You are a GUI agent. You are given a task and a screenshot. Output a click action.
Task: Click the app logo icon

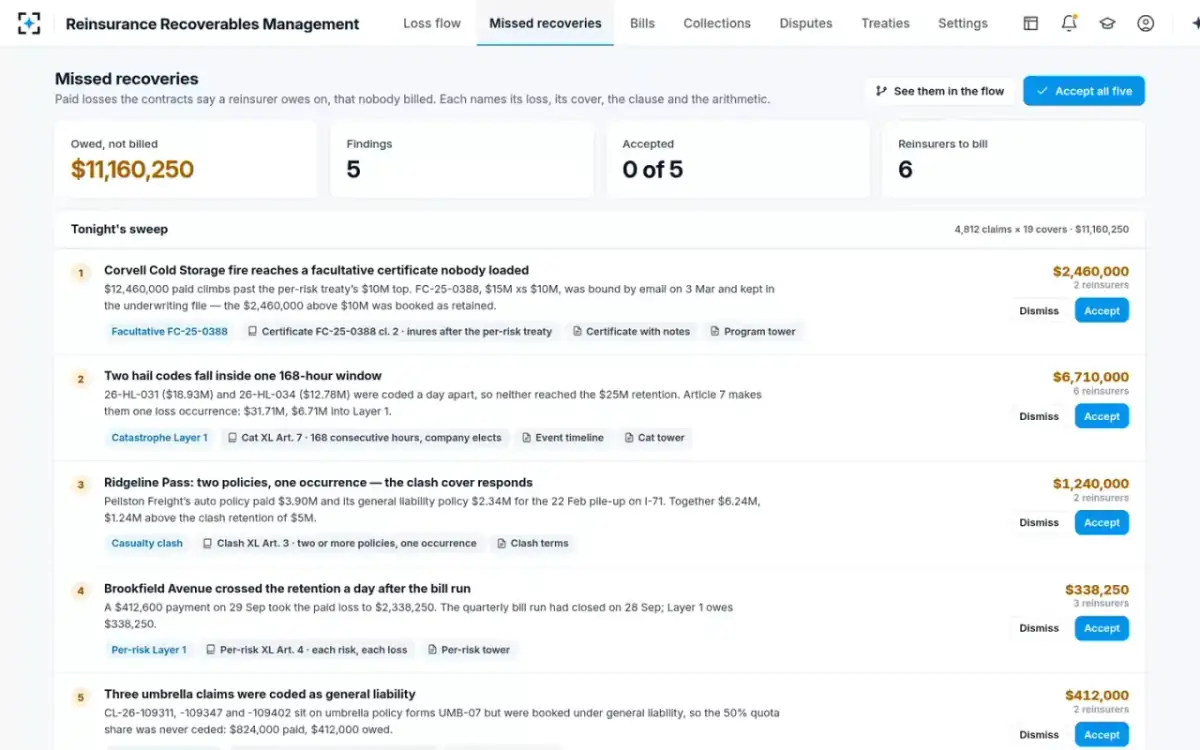click(29, 23)
